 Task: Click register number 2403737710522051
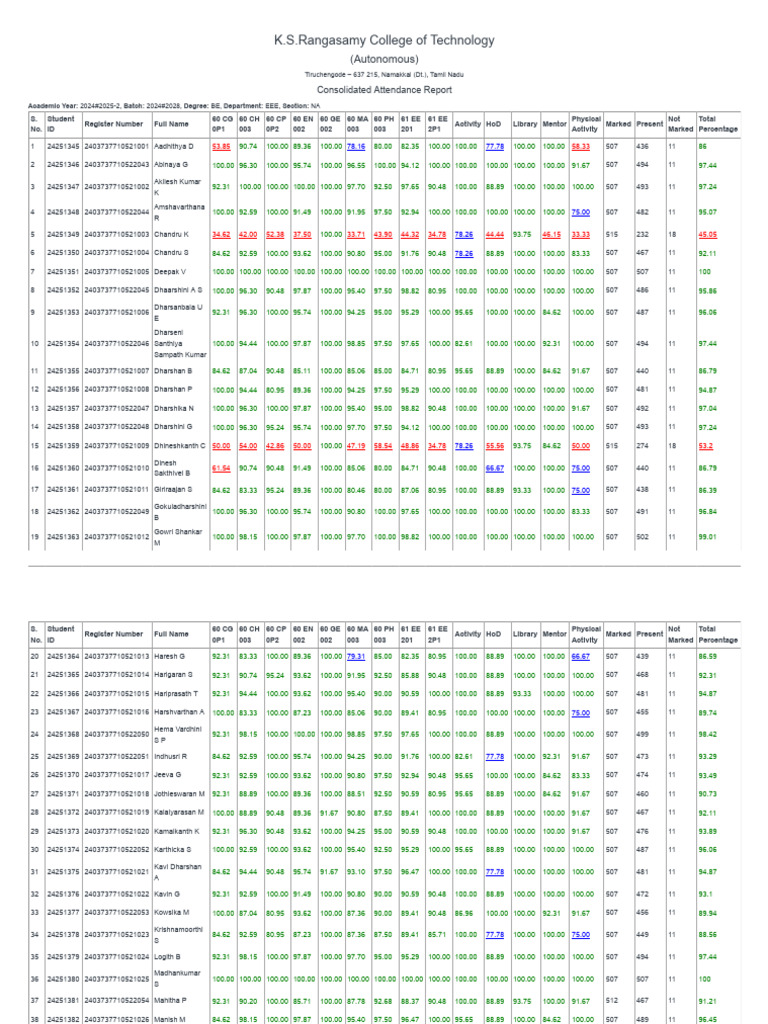tap(117, 756)
